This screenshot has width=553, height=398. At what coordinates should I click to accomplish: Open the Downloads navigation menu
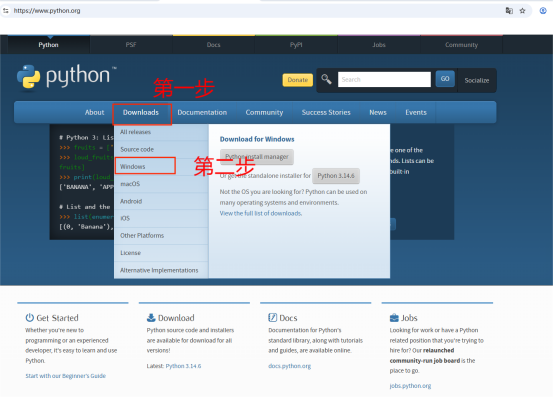coord(141,112)
